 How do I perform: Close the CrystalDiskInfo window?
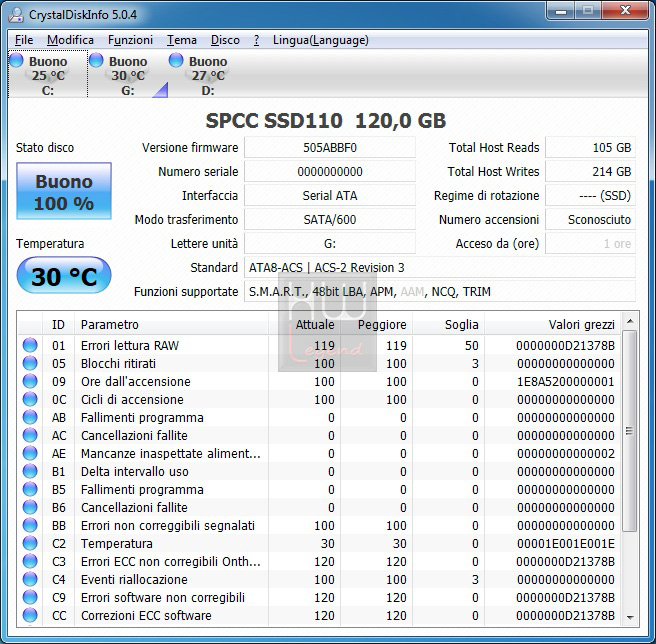(625, 11)
